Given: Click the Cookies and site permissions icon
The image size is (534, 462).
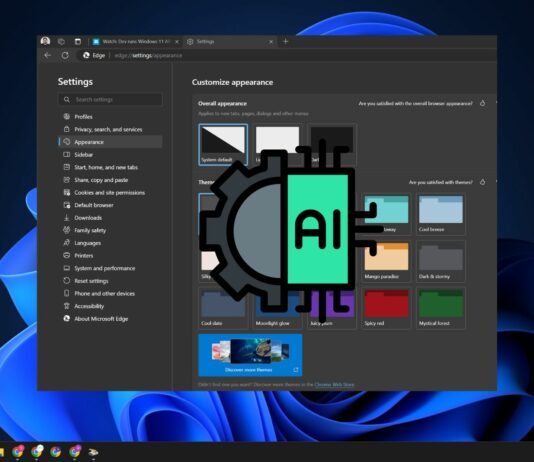Looking at the screenshot, I should tap(67, 192).
